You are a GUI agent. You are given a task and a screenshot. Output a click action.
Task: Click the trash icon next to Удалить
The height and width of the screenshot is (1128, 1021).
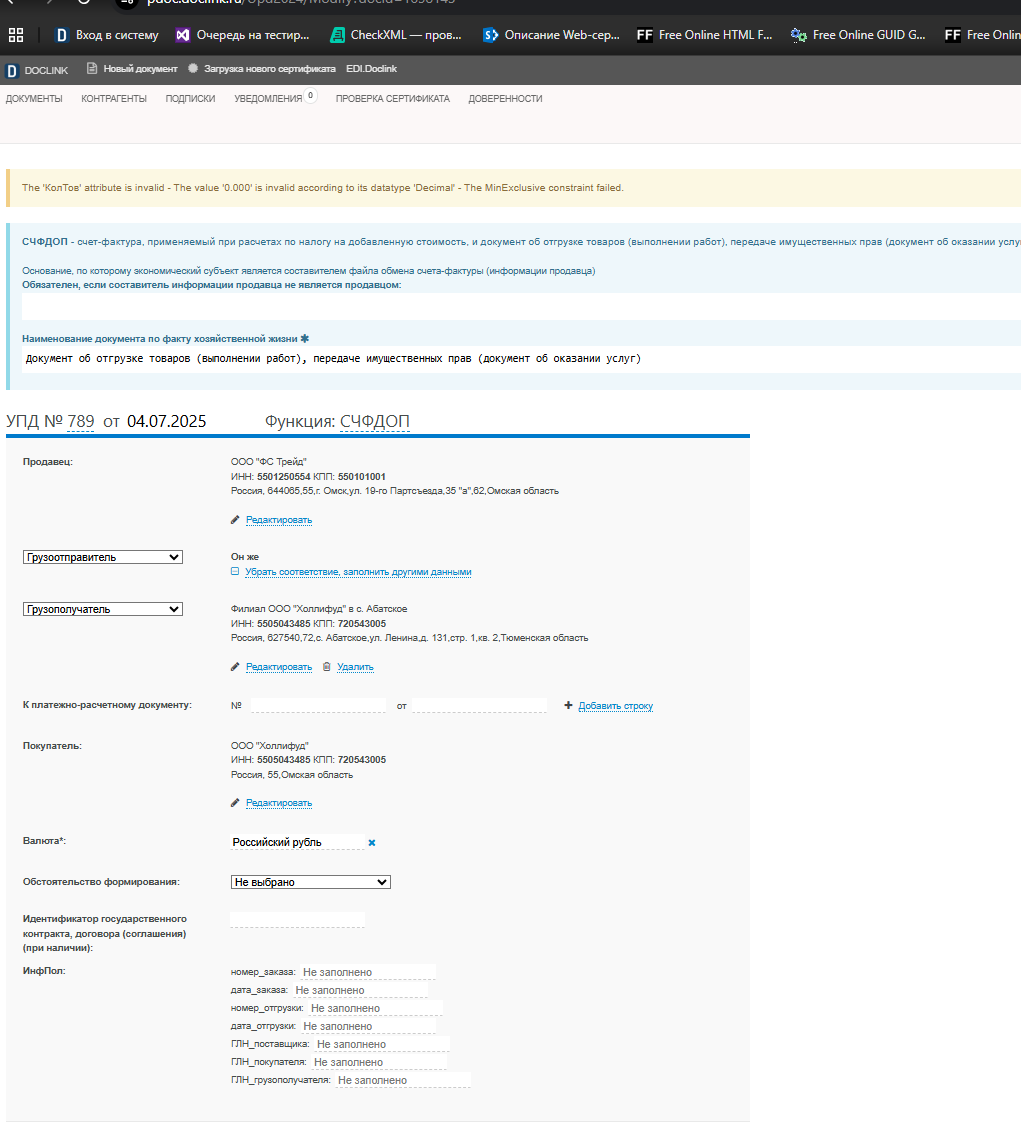coord(327,666)
